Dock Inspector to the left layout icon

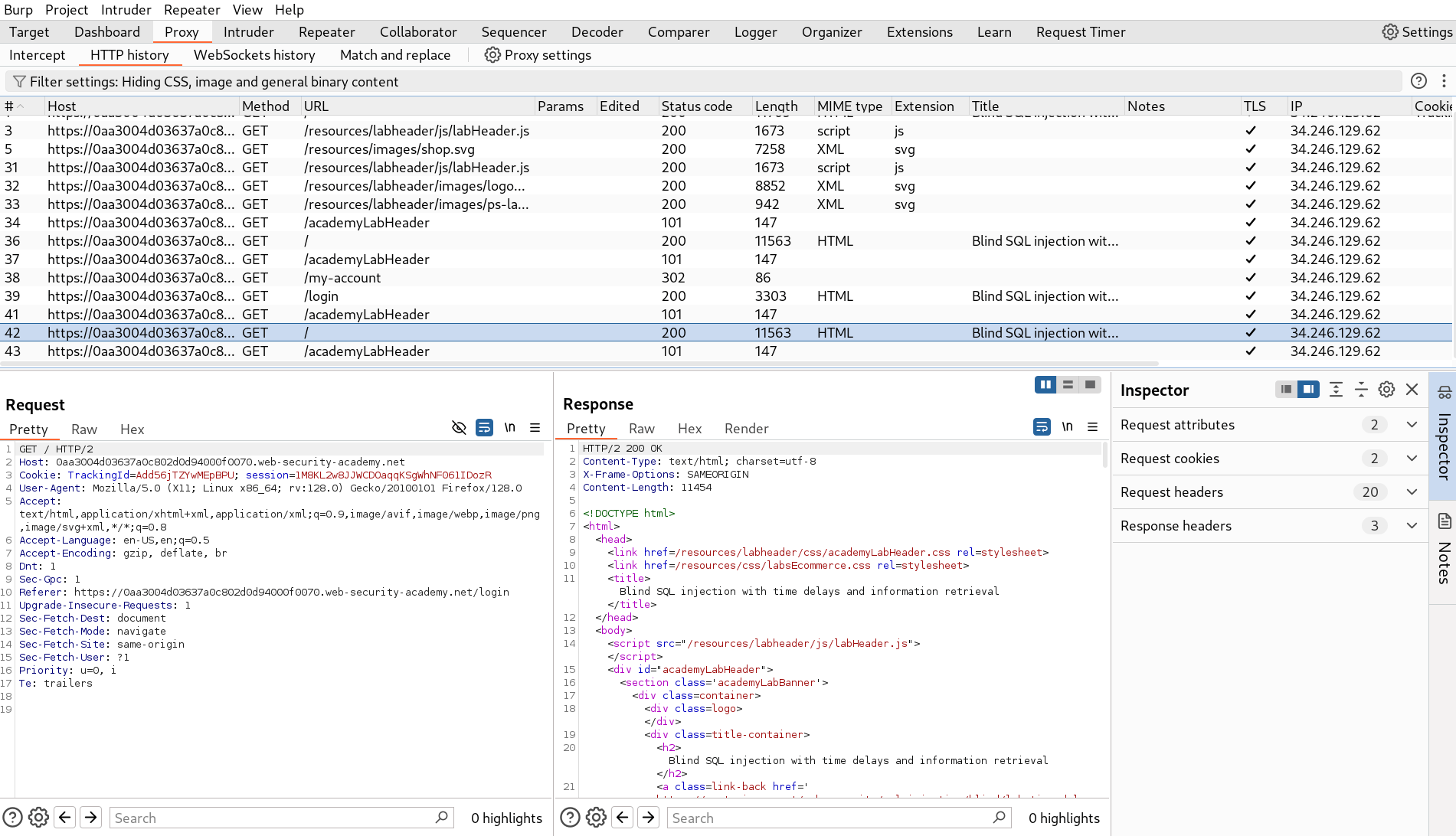tap(1287, 390)
